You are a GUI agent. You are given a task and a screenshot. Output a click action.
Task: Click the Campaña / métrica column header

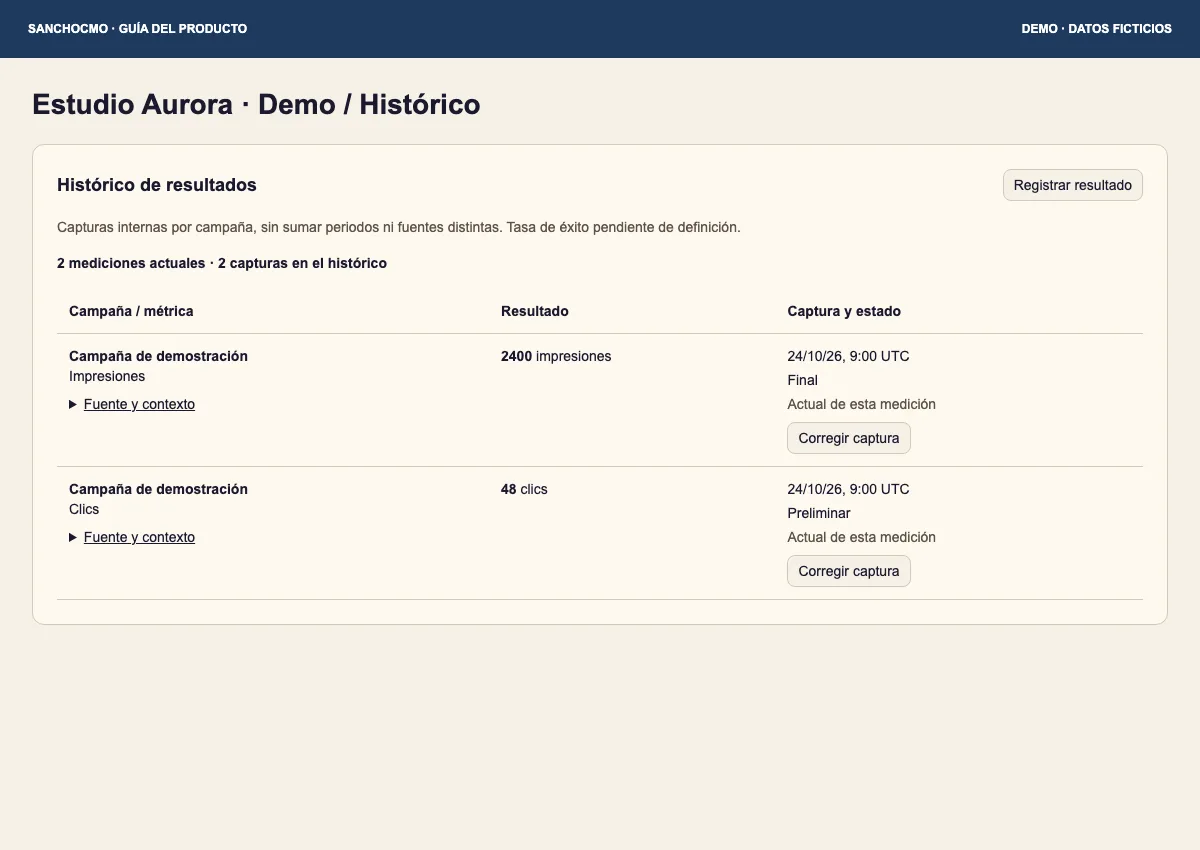[131, 311]
